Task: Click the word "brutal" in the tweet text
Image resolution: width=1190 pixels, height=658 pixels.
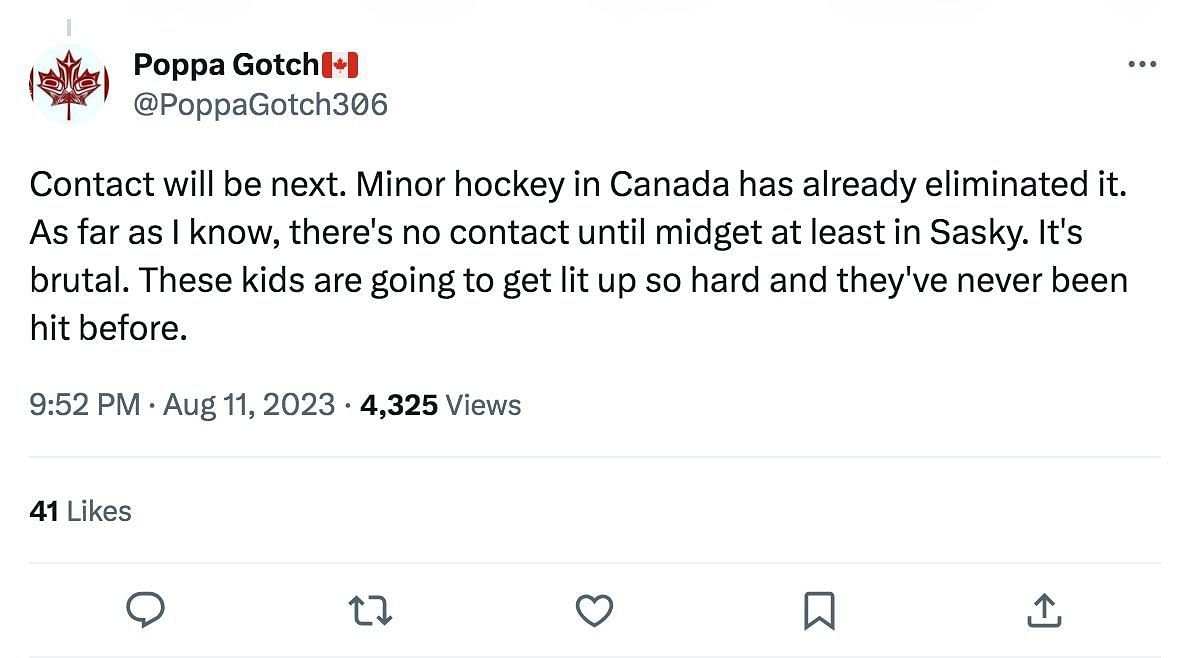Action: 75,281
